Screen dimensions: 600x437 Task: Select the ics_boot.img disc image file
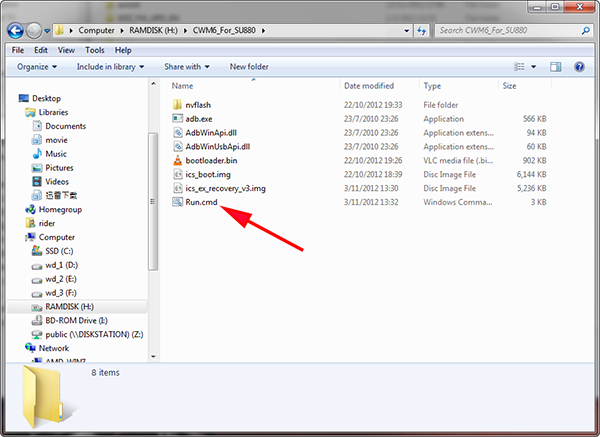[x=207, y=174]
